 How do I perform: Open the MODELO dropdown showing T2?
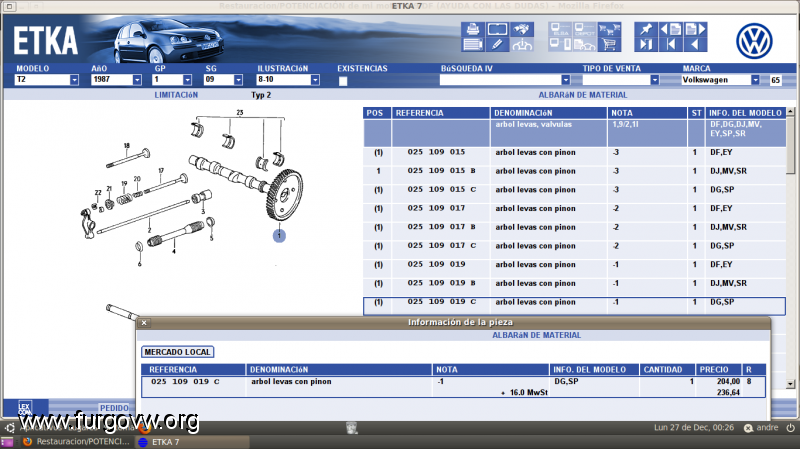[74, 80]
